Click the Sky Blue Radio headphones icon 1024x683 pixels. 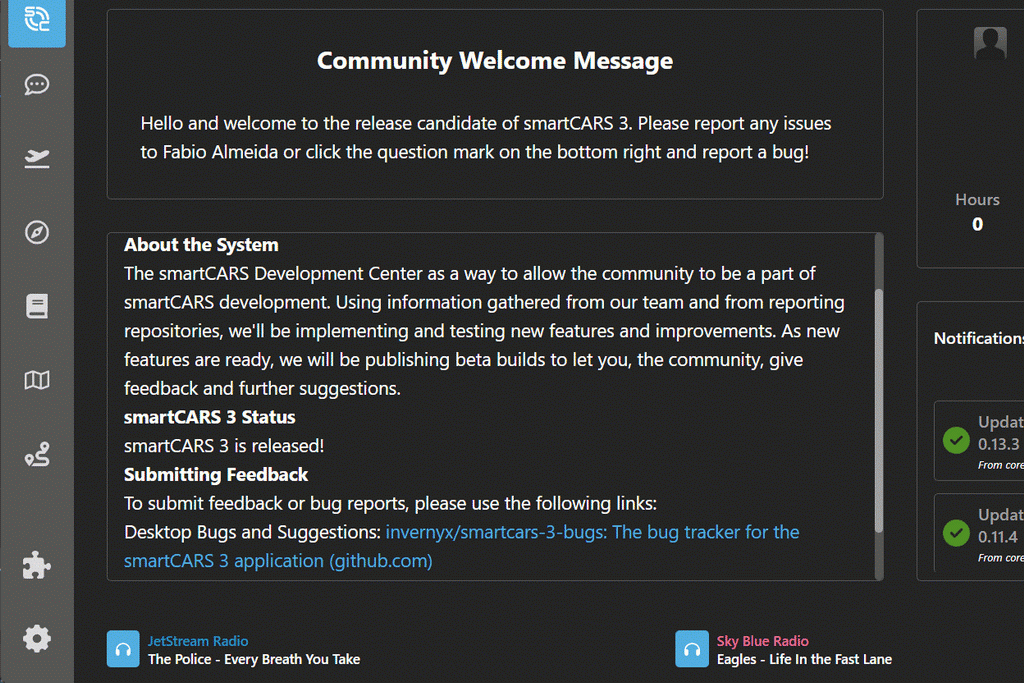tap(692, 649)
